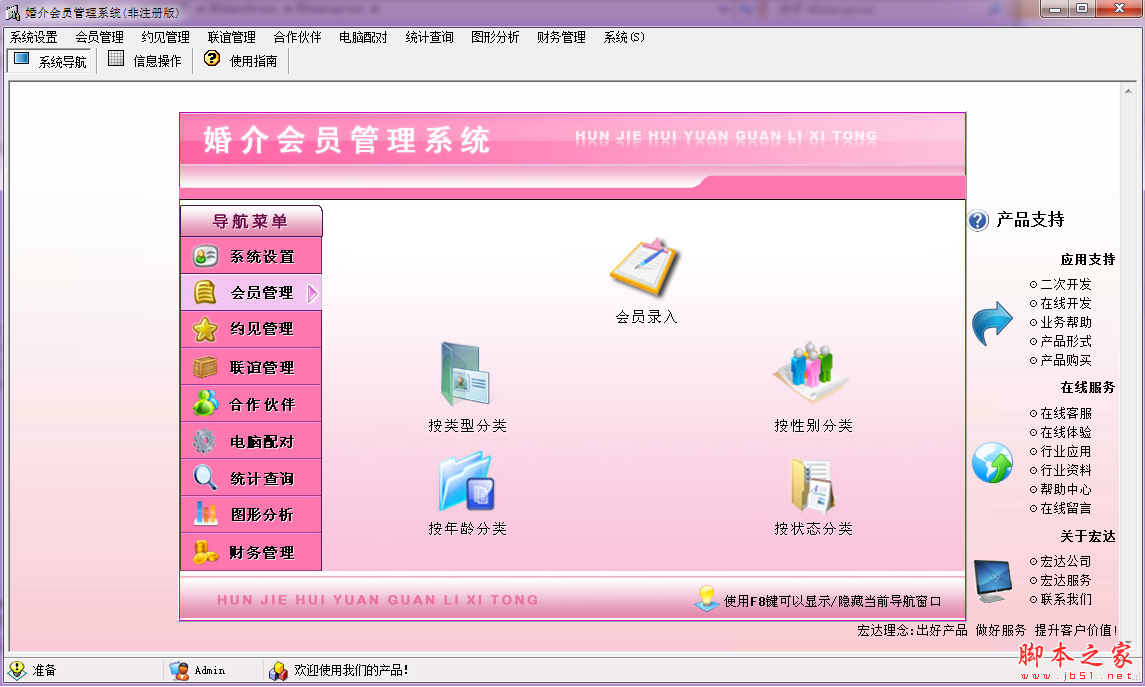Click the 行业应用 link

point(1065,451)
